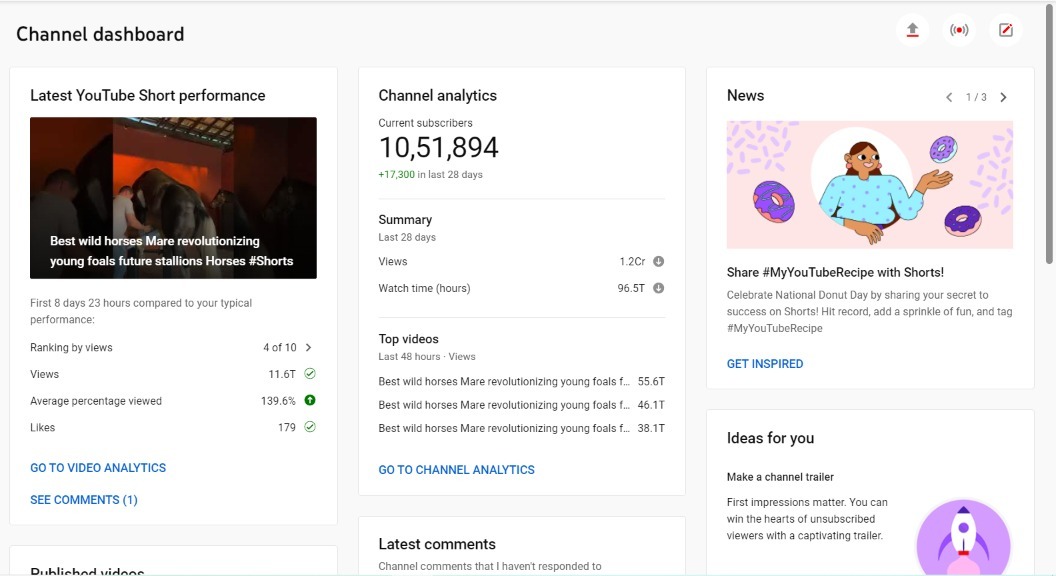Click Latest YouTube Short performance heading
This screenshot has width=1056, height=576.
coord(147,96)
